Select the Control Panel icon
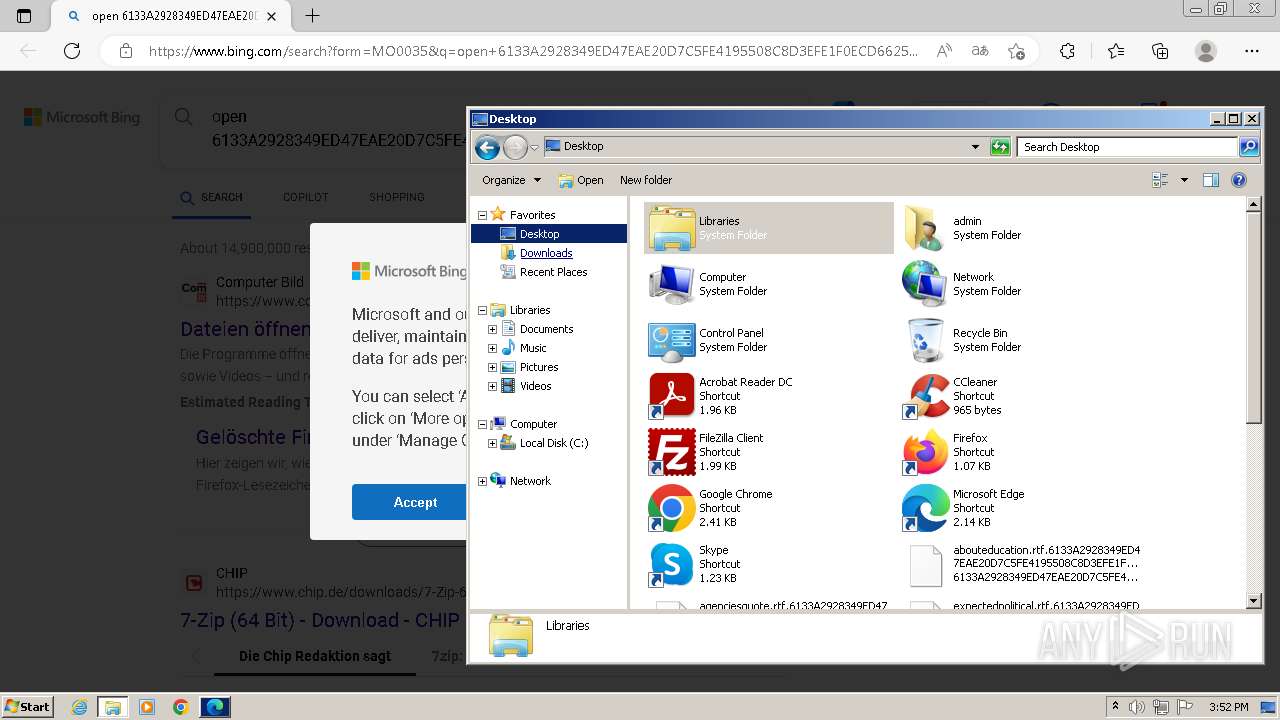 [671, 340]
